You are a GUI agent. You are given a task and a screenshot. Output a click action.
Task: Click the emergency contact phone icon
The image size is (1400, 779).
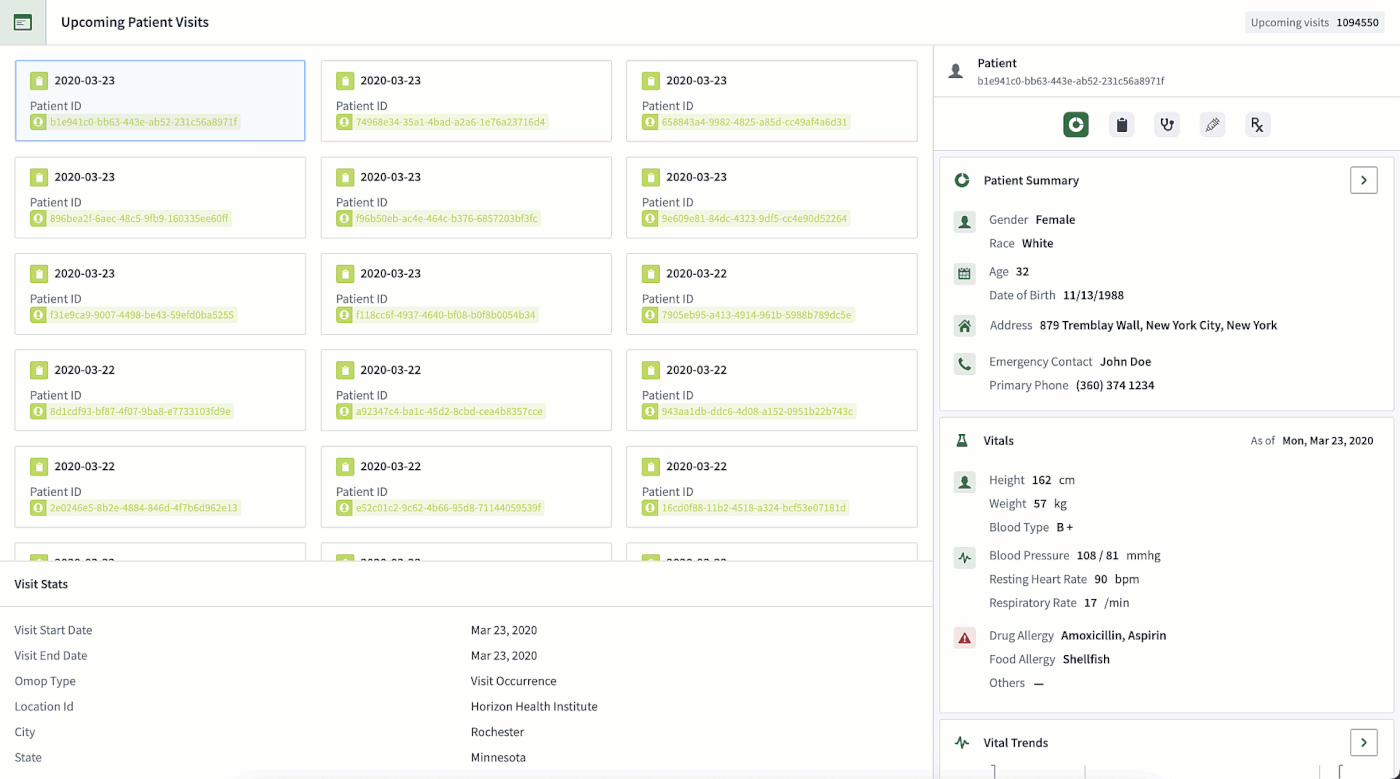pos(964,363)
